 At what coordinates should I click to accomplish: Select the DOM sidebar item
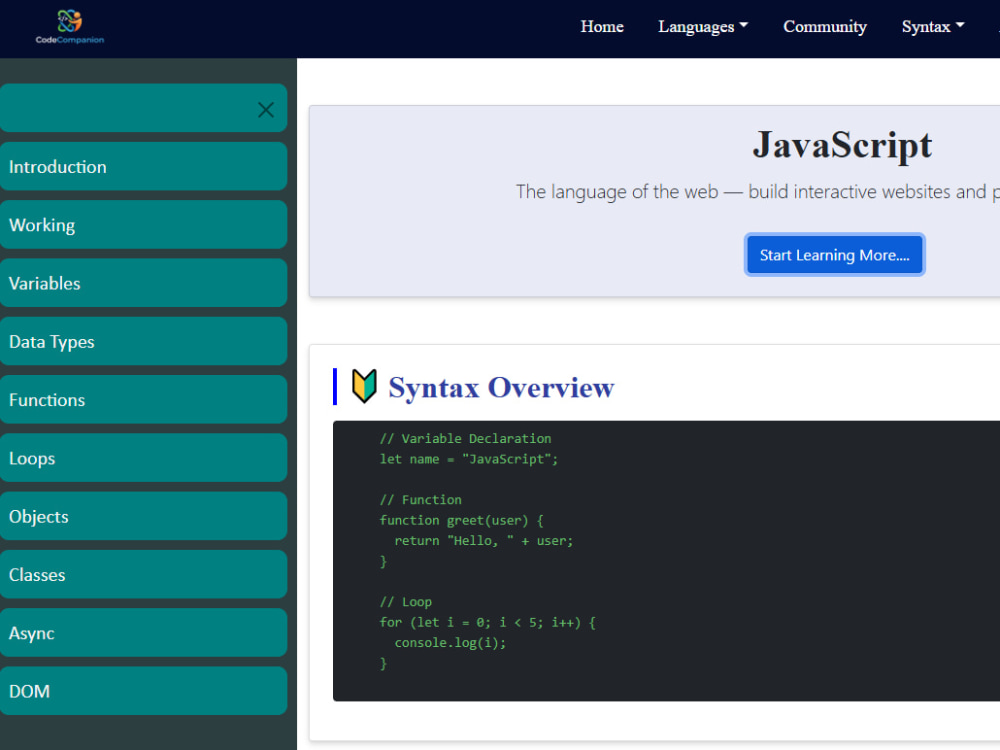(x=143, y=691)
